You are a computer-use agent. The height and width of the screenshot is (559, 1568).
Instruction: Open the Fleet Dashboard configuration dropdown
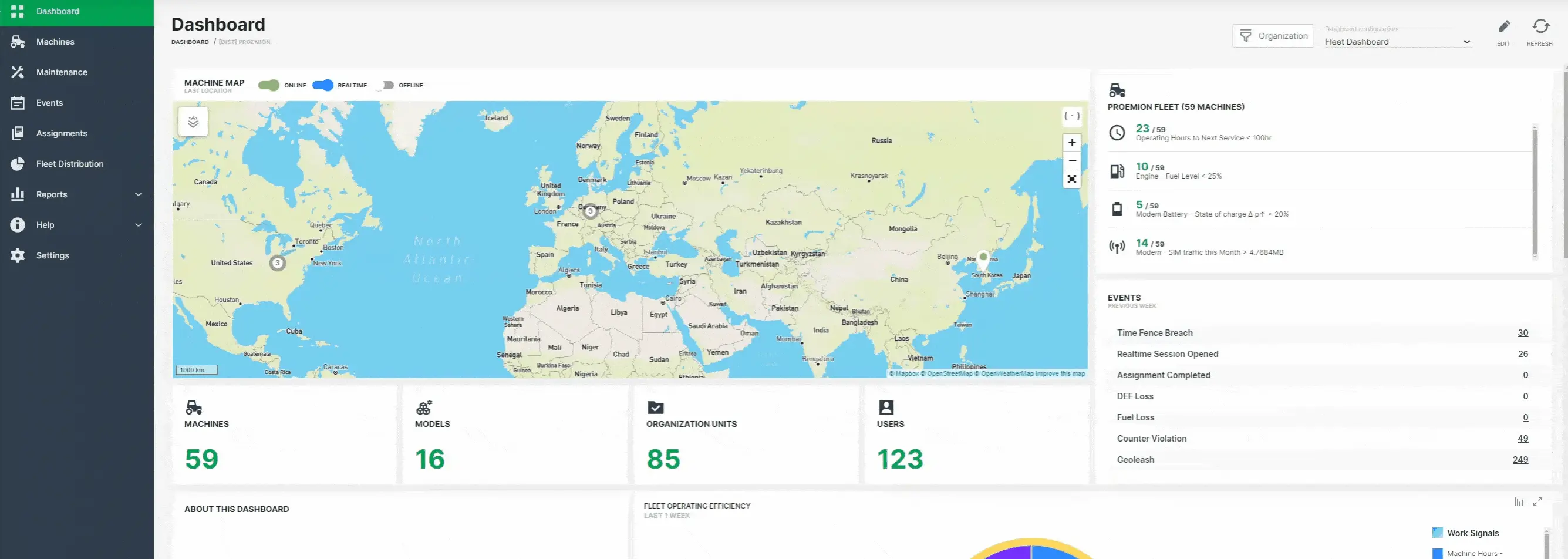pyautogui.click(x=1397, y=42)
